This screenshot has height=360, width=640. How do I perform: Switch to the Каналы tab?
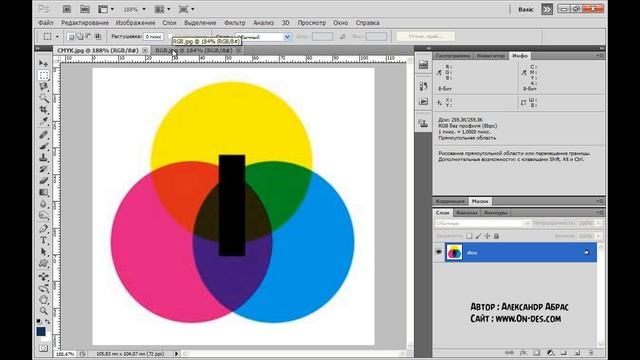click(x=466, y=213)
